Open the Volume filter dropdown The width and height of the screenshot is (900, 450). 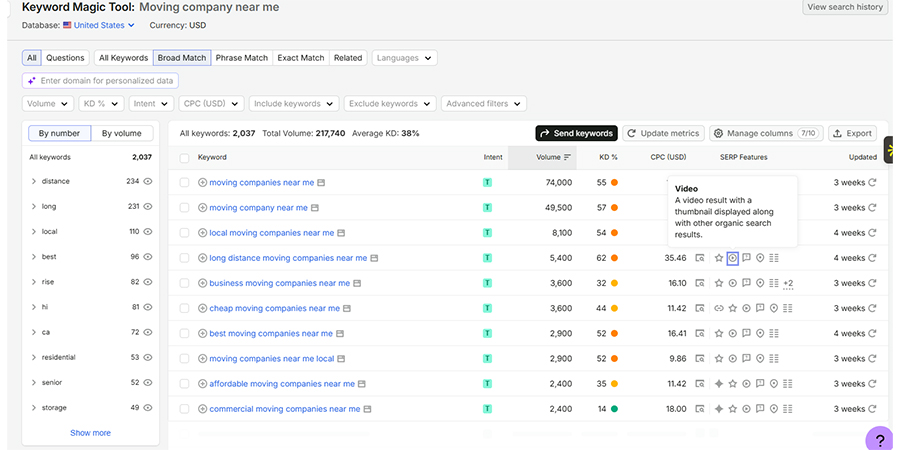[x=48, y=104]
